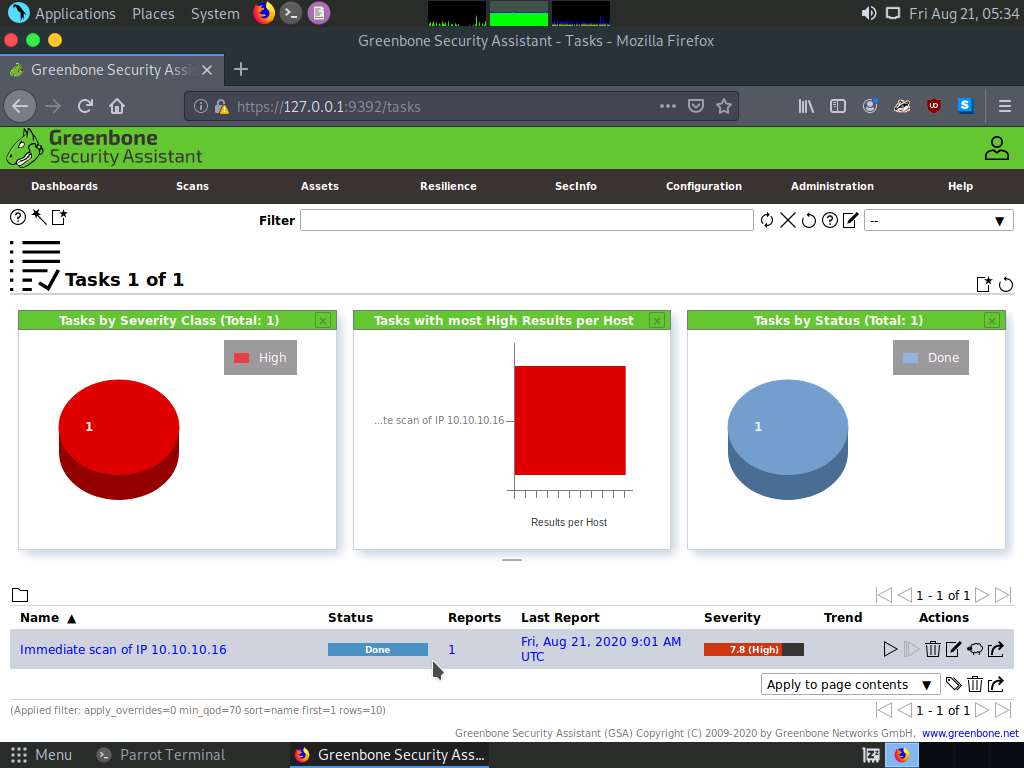
Task: Move Immediate scan task to trashcan
Action: click(933, 649)
